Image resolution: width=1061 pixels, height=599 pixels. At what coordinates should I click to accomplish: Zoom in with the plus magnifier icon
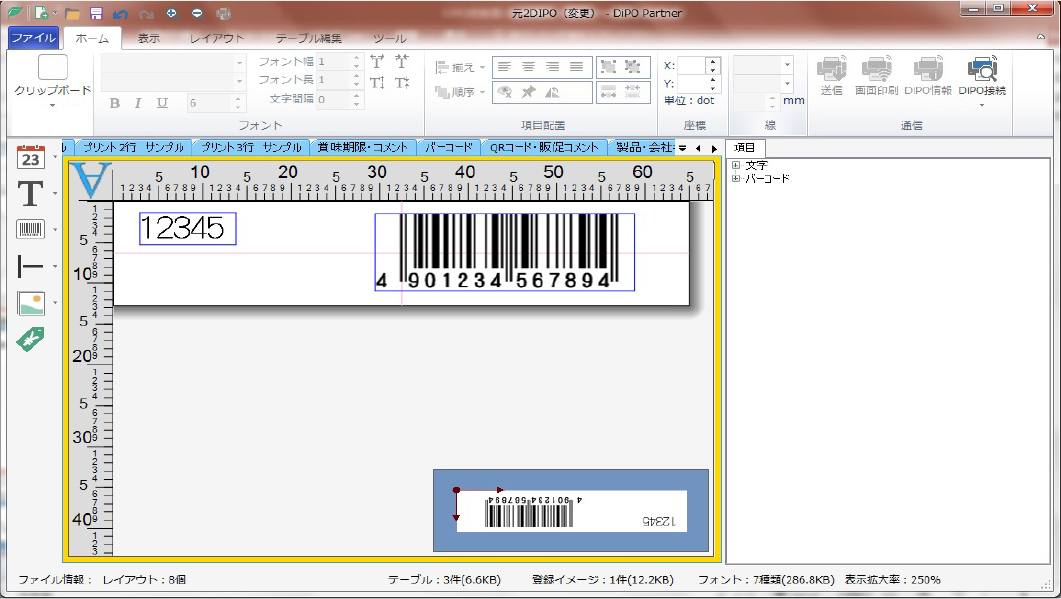(x=172, y=13)
